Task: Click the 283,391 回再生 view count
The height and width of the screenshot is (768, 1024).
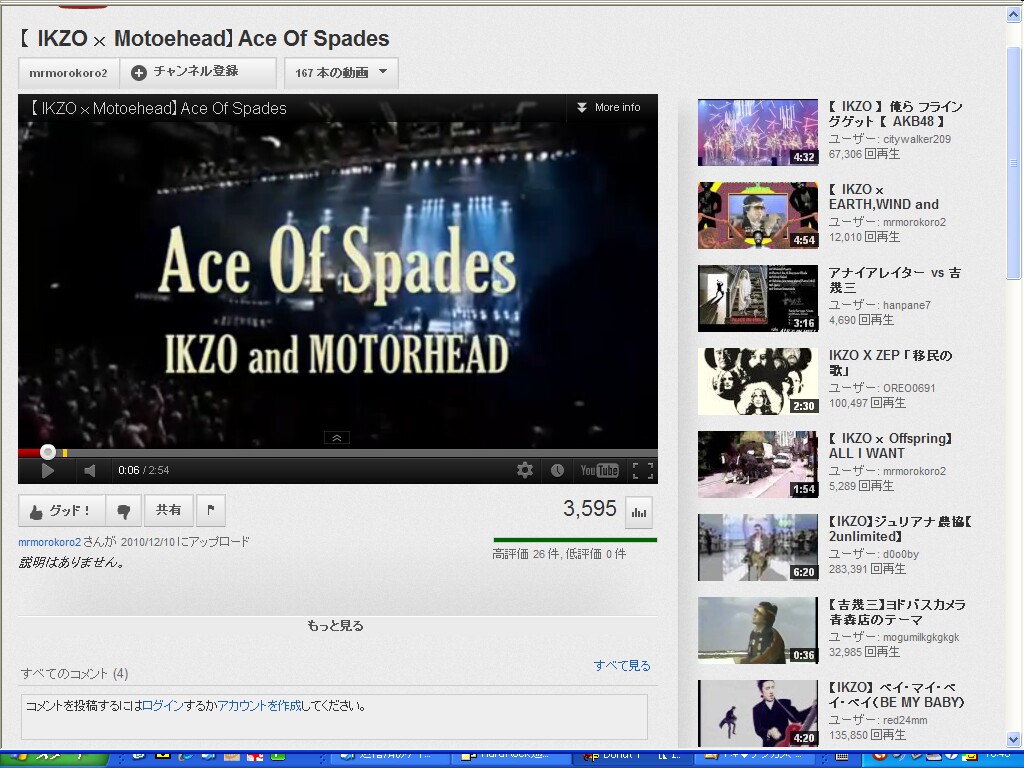Action: [x=867, y=569]
